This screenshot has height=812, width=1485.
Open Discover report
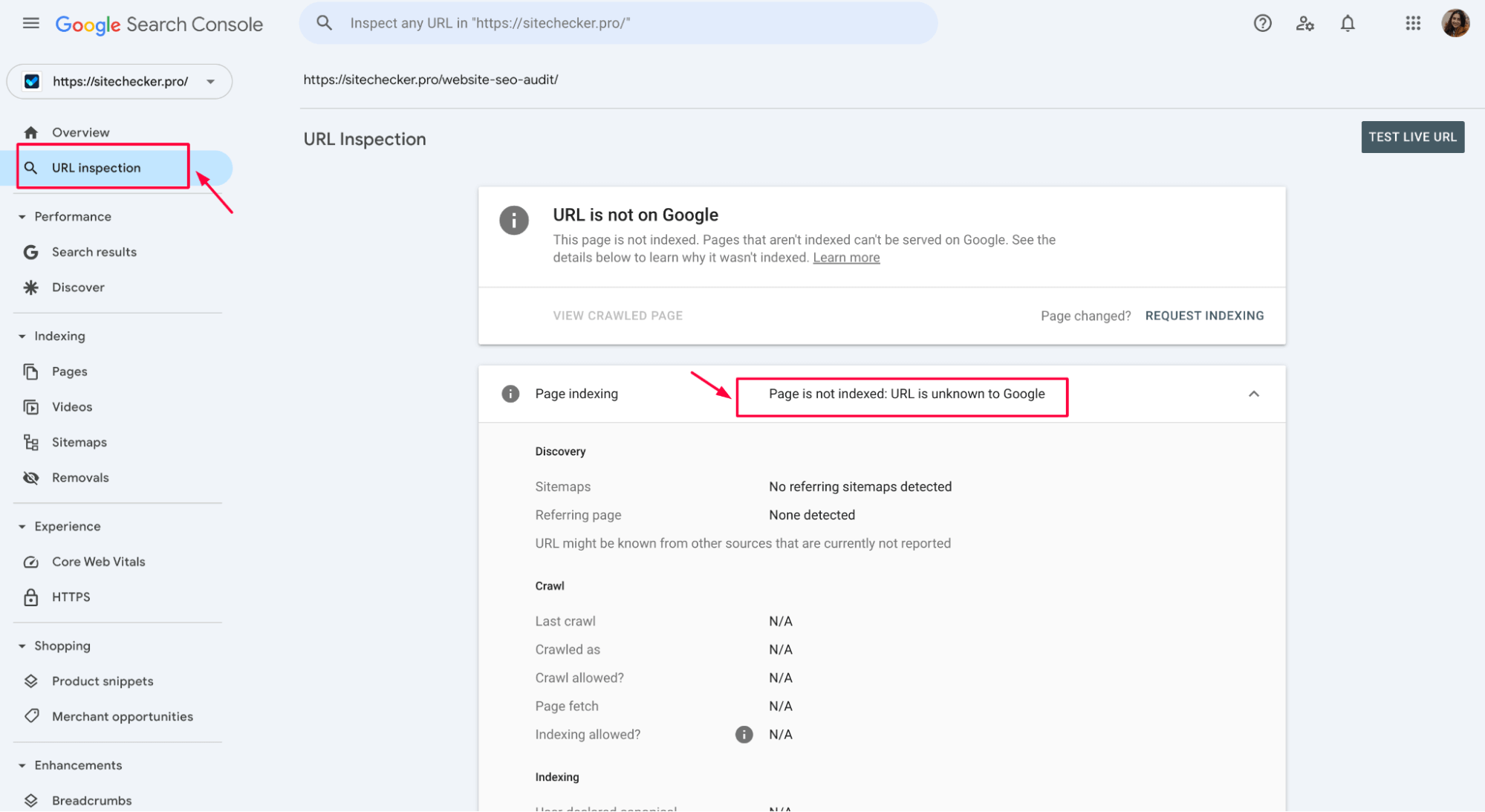[x=78, y=288]
